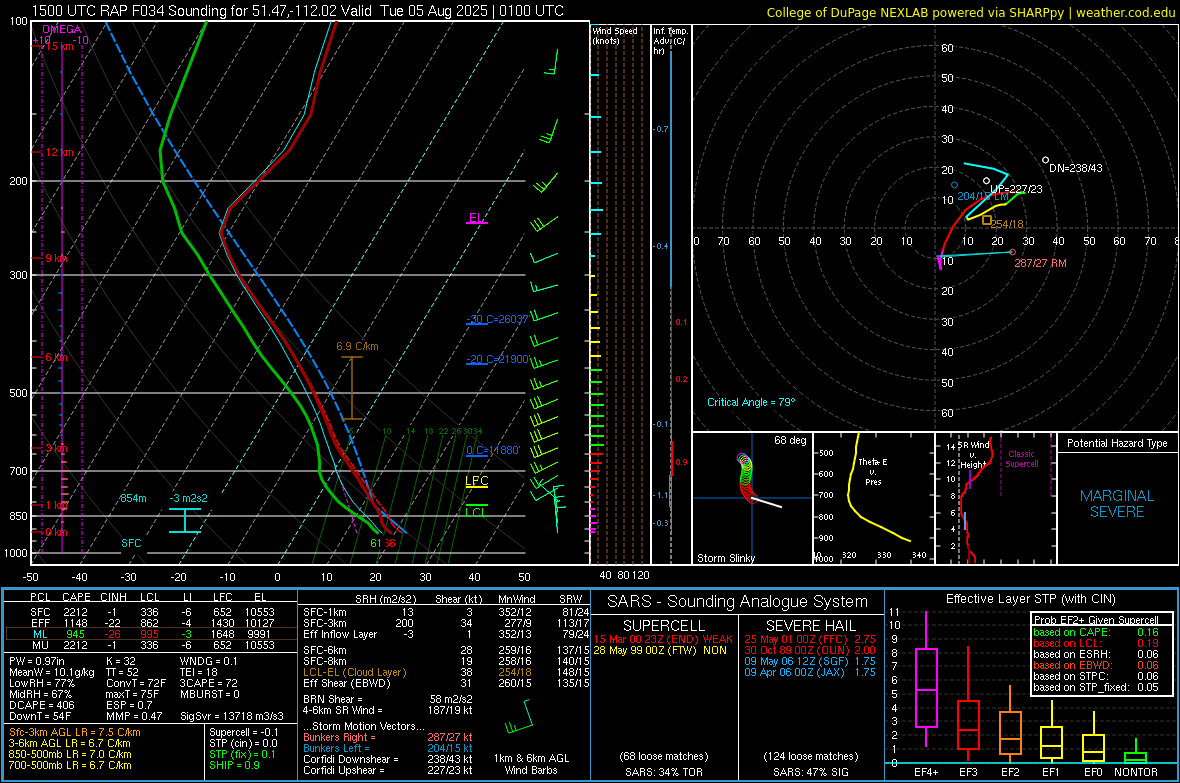The image size is (1180, 783).
Task: Click the based on CAPE: 0.16 probability line
Action: 1096,632
